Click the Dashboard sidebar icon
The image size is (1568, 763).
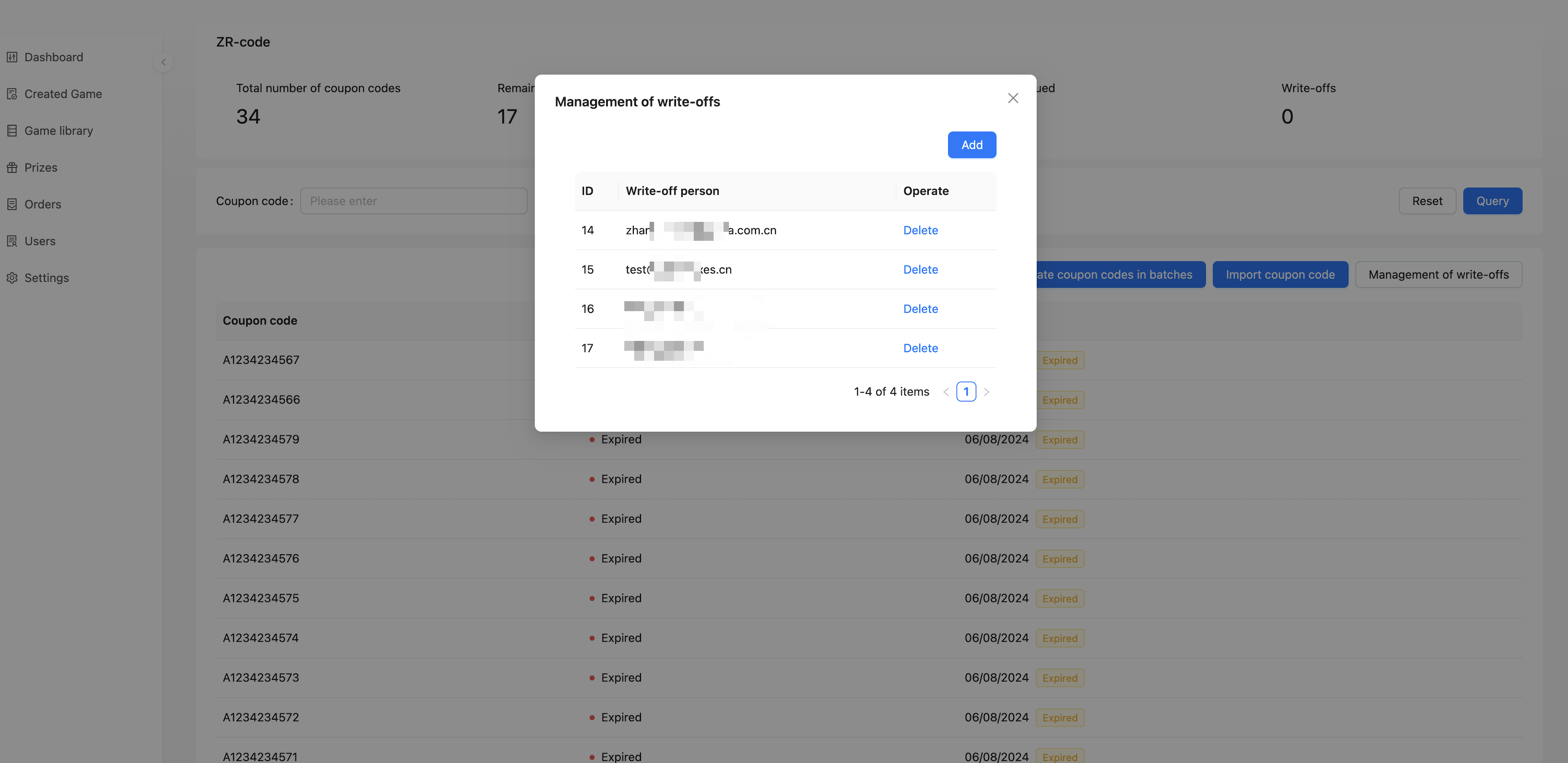point(12,57)
